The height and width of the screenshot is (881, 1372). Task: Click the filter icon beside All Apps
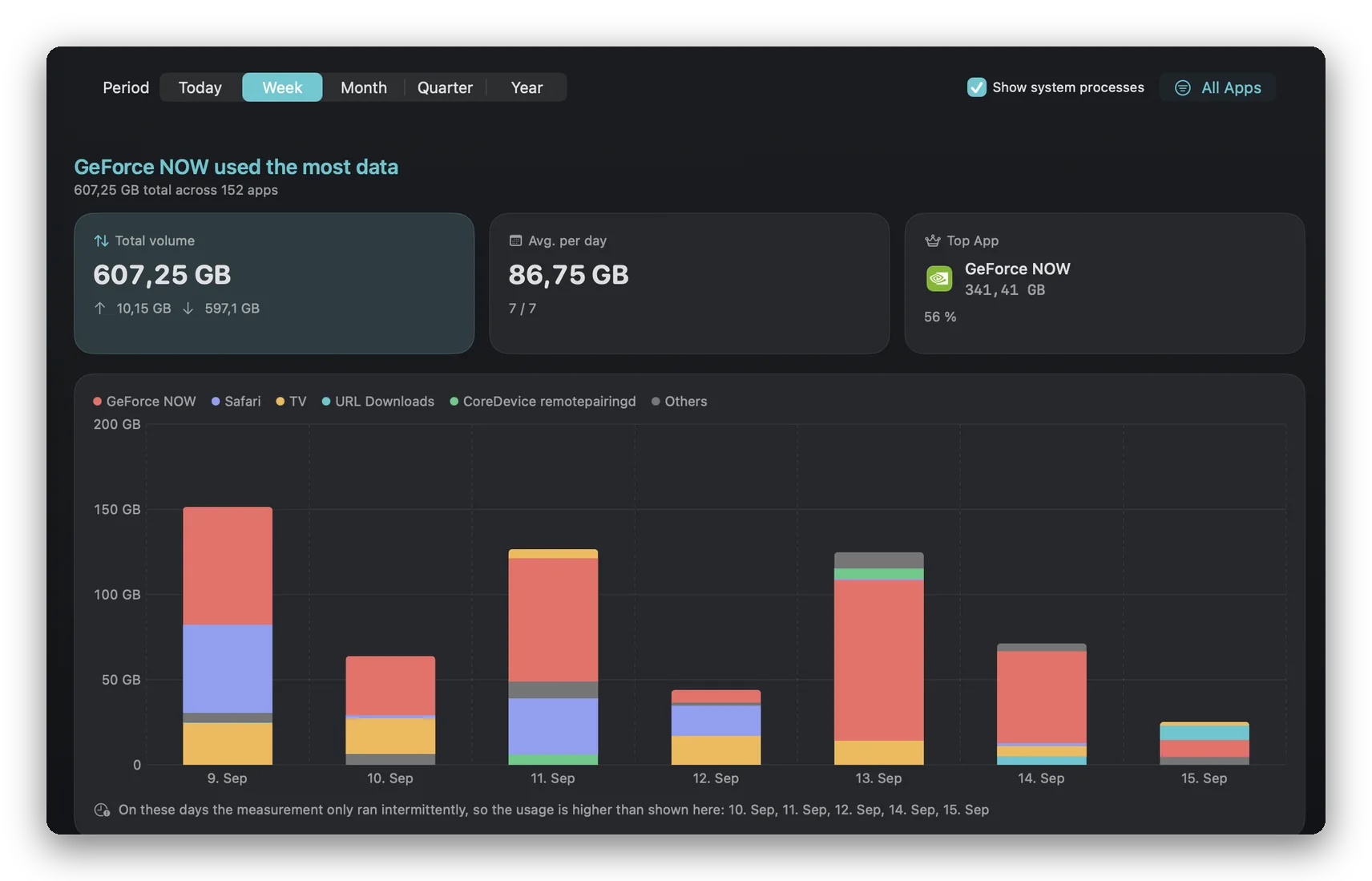point(1182,87)
